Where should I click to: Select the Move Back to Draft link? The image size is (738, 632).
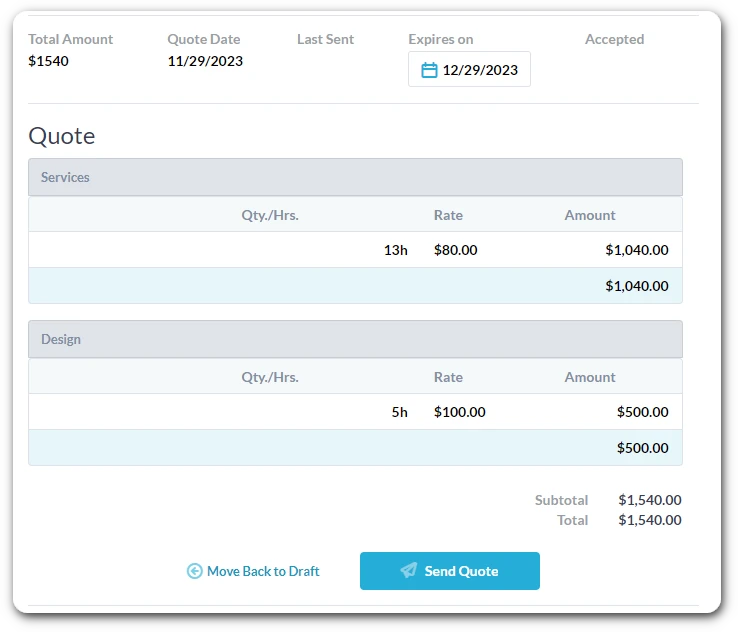[262, 571]
